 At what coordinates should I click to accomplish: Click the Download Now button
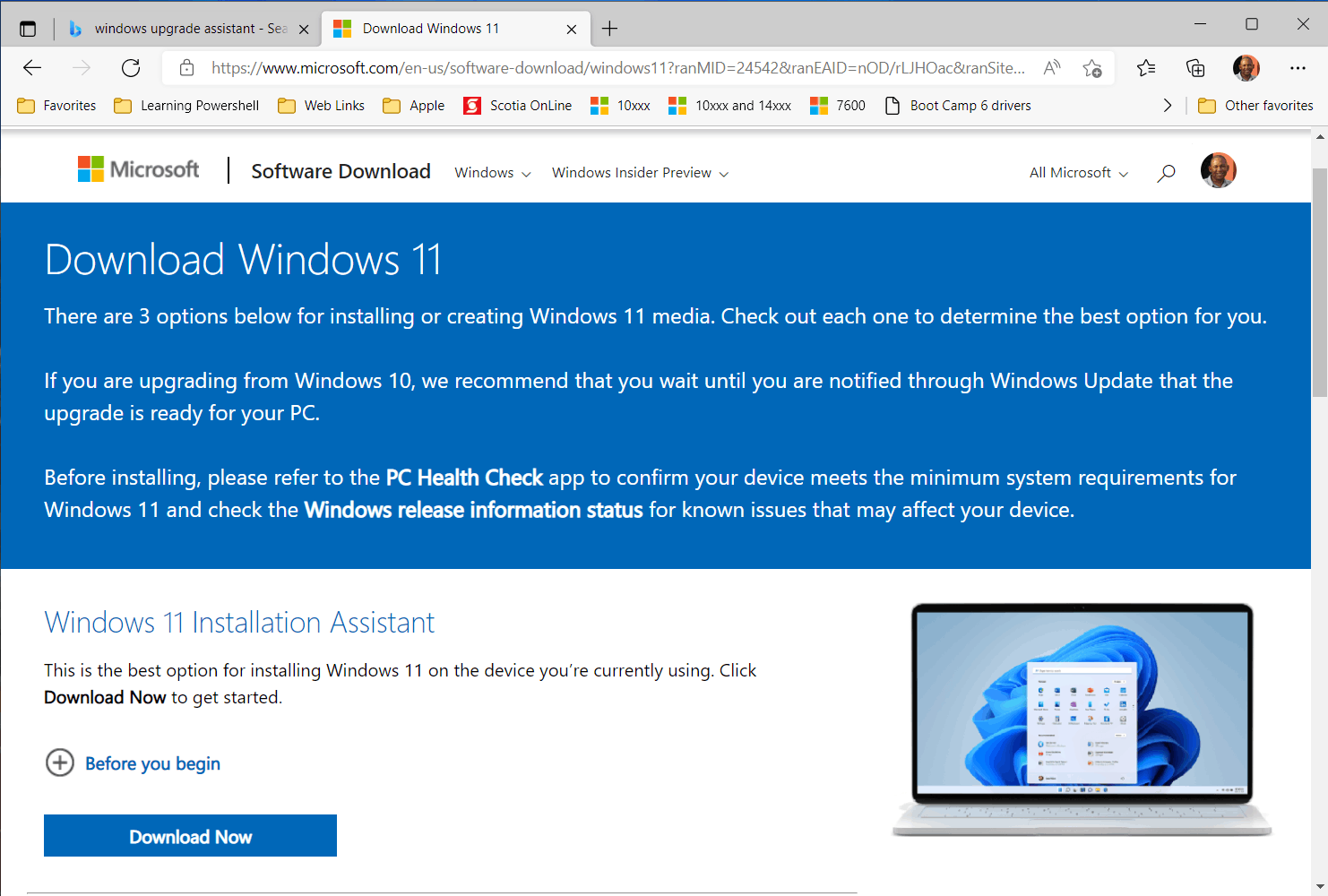click(190, 836)
